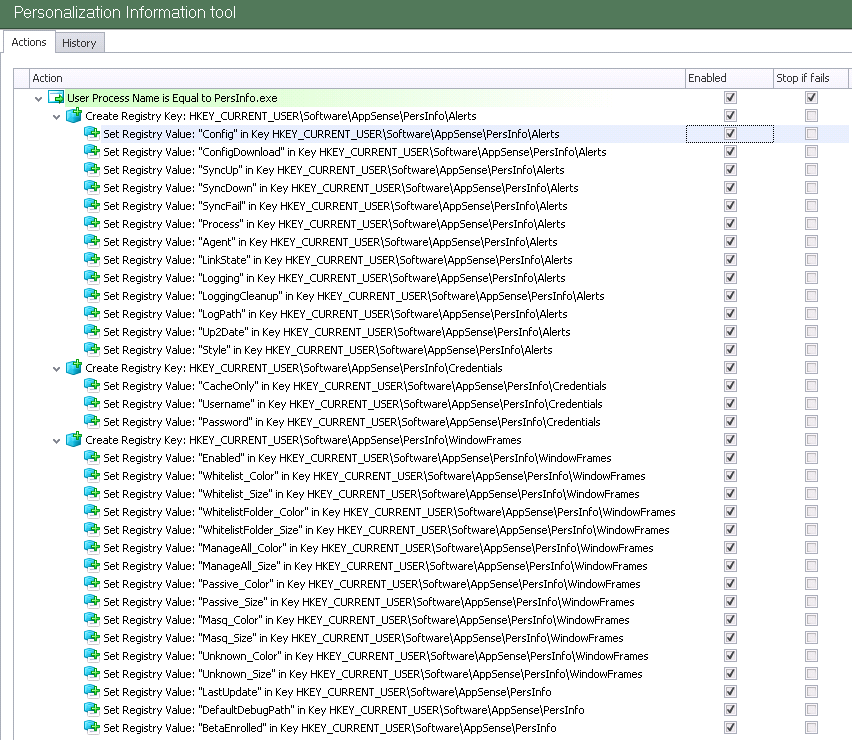Screen dimensions: 852x740
Task: Click the registry value icon for "Username"
Action: (x=92, y=403)
